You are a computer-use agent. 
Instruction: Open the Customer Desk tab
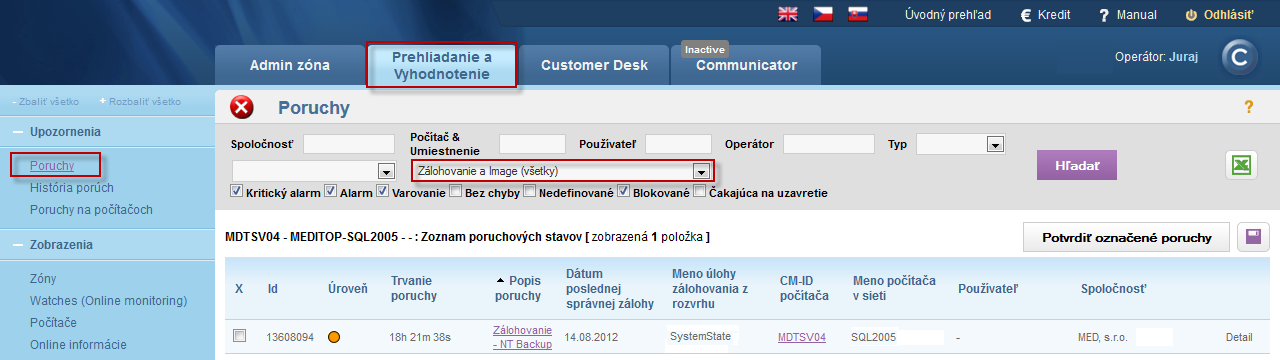pos(594,65)
